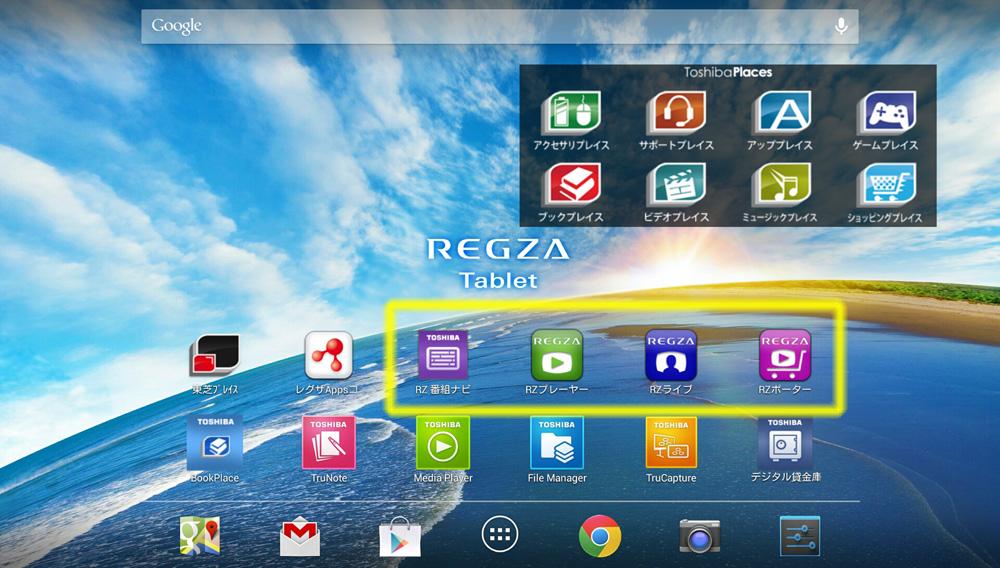Launch Chrome browser from the dock
This screenshot has height=568, width=1000.
pos(599,536)
